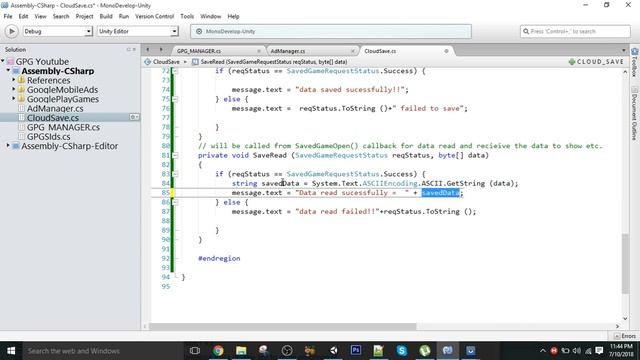Open the Build menu
Viewport: 640px width, 360px height.
(106, 16)
